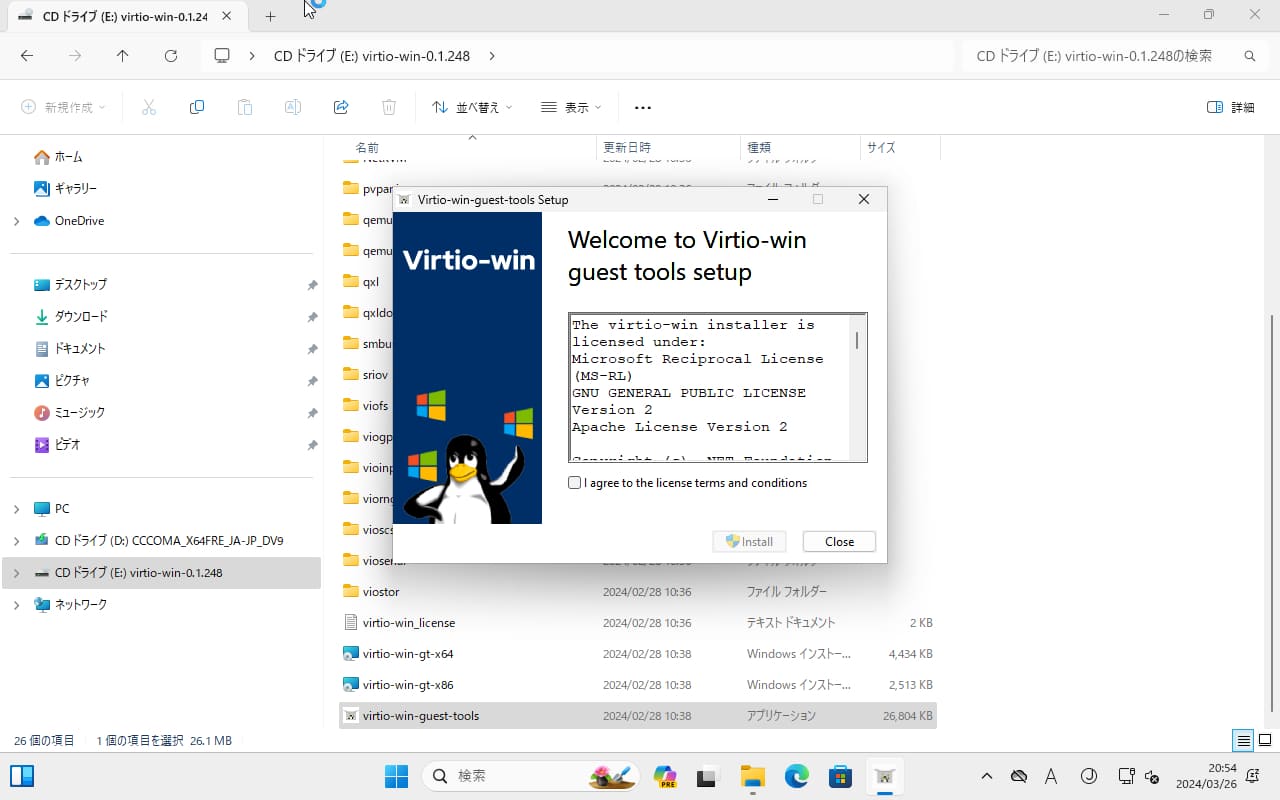Viewport: 1280px width, 800px height.
Task: Select virtio-win-guest-tools application file
Action: point(638,716)
